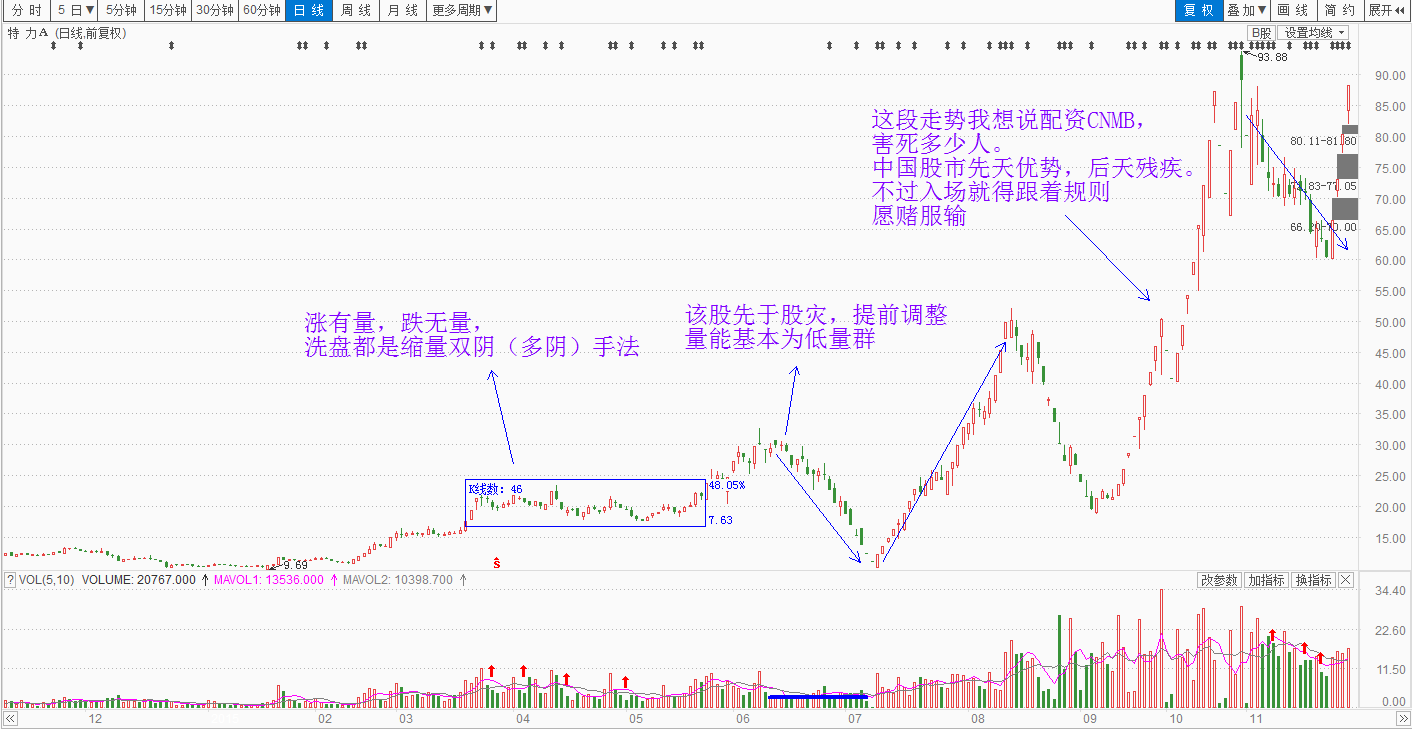This screenshot has height=729, width=1412.
Task: Select the 日线 daily chart tab
Action: [309, 10]
